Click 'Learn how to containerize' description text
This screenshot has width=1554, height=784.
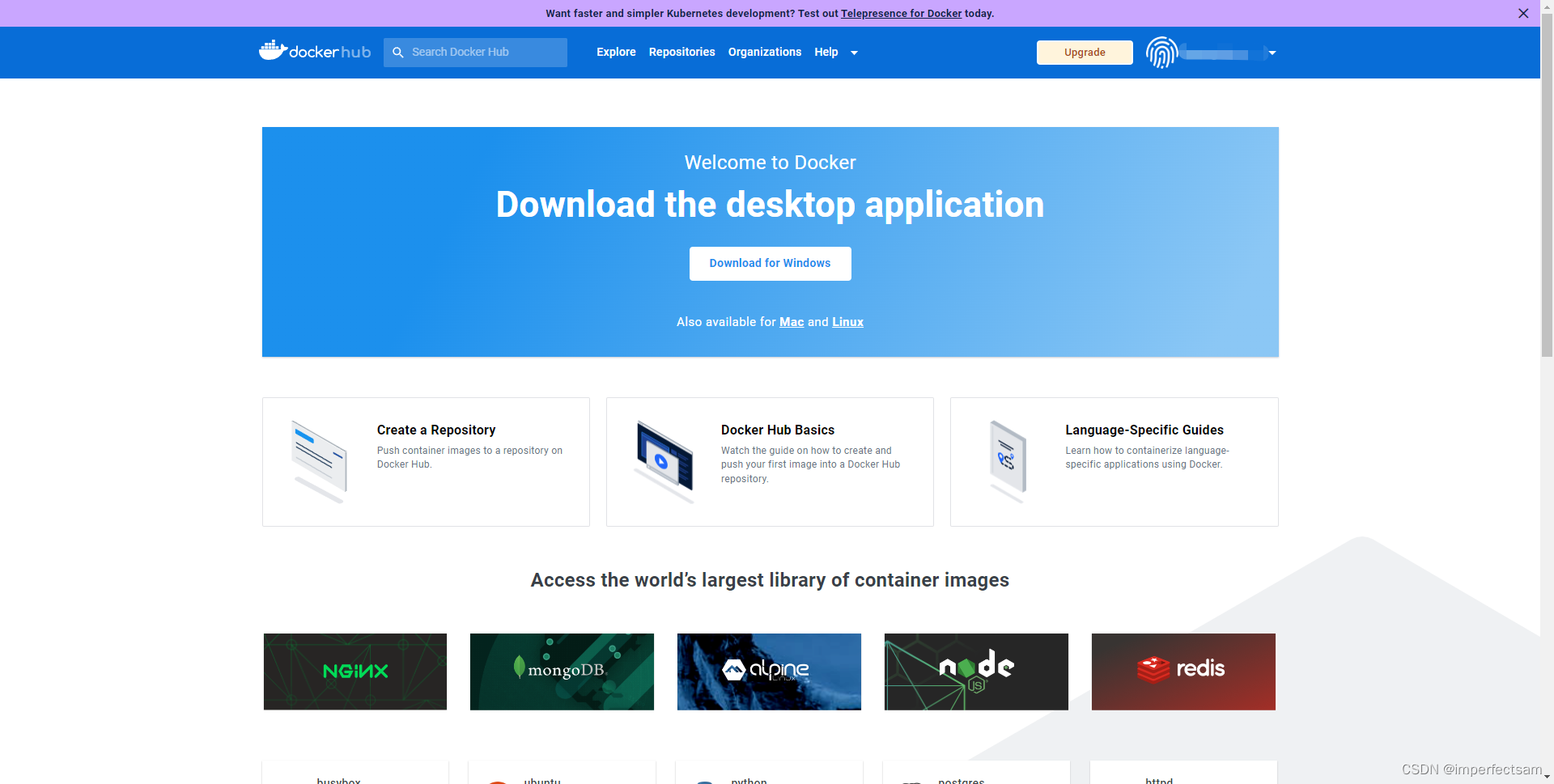[1147, 457]
